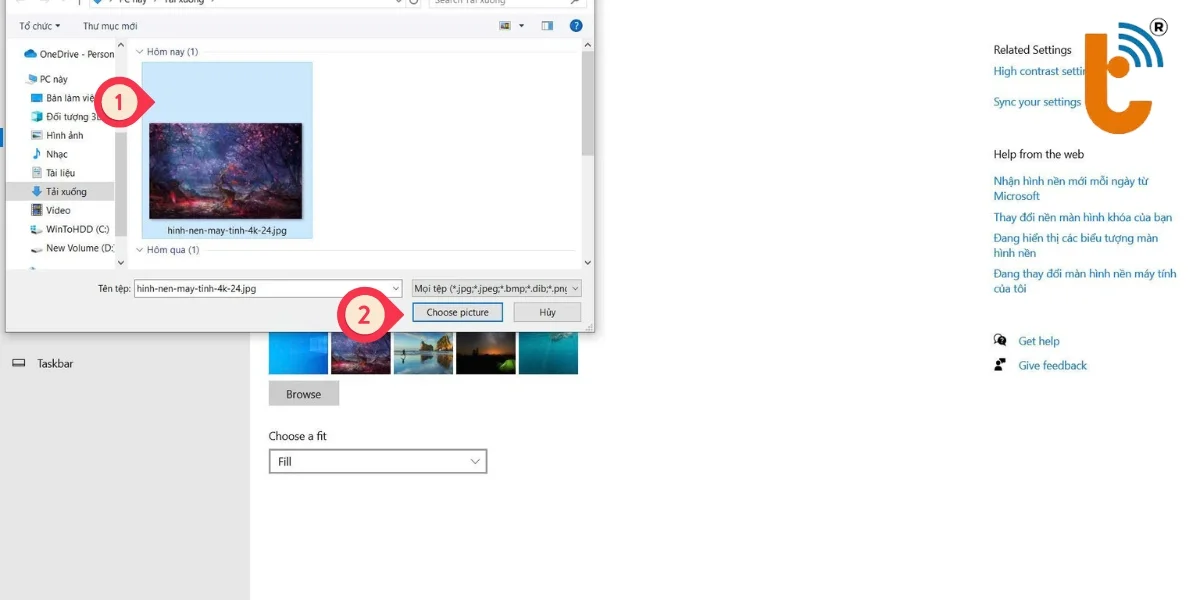Open the Choose a fit dropdown
The width and height of the screenshot is (1200, 600).
click(x=377, y=462)
